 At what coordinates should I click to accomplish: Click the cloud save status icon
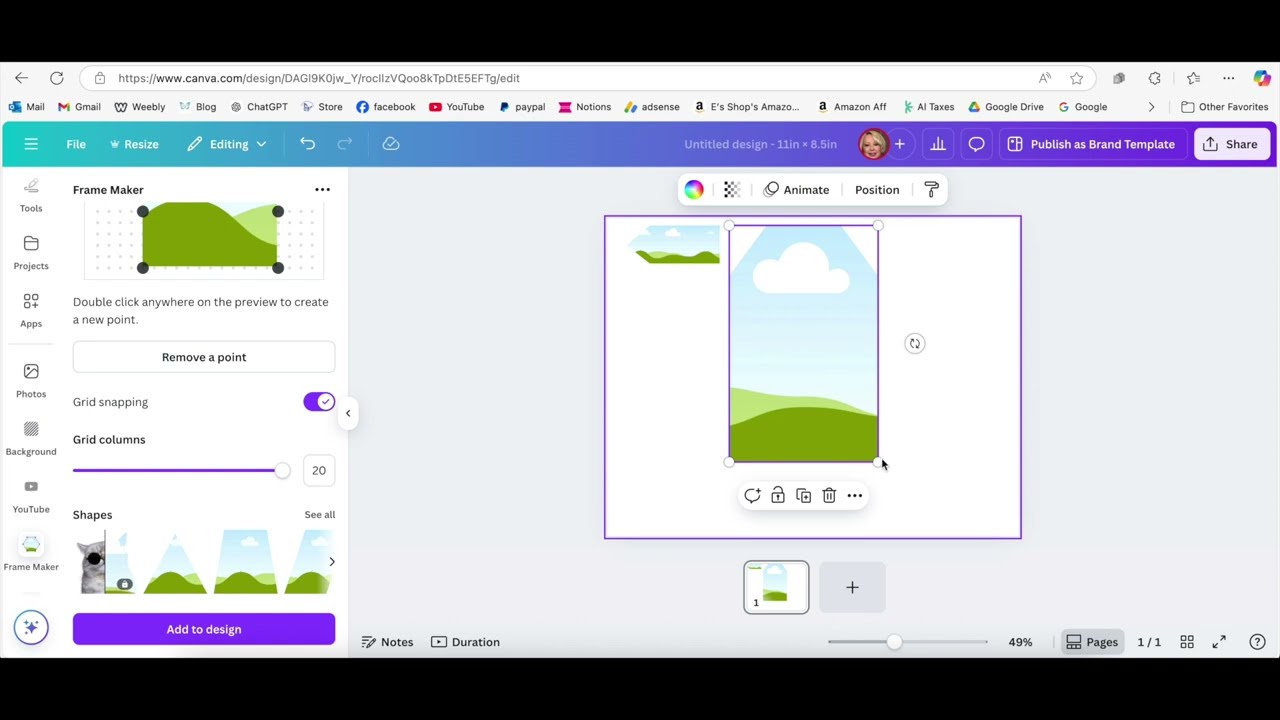coord(391,144)
